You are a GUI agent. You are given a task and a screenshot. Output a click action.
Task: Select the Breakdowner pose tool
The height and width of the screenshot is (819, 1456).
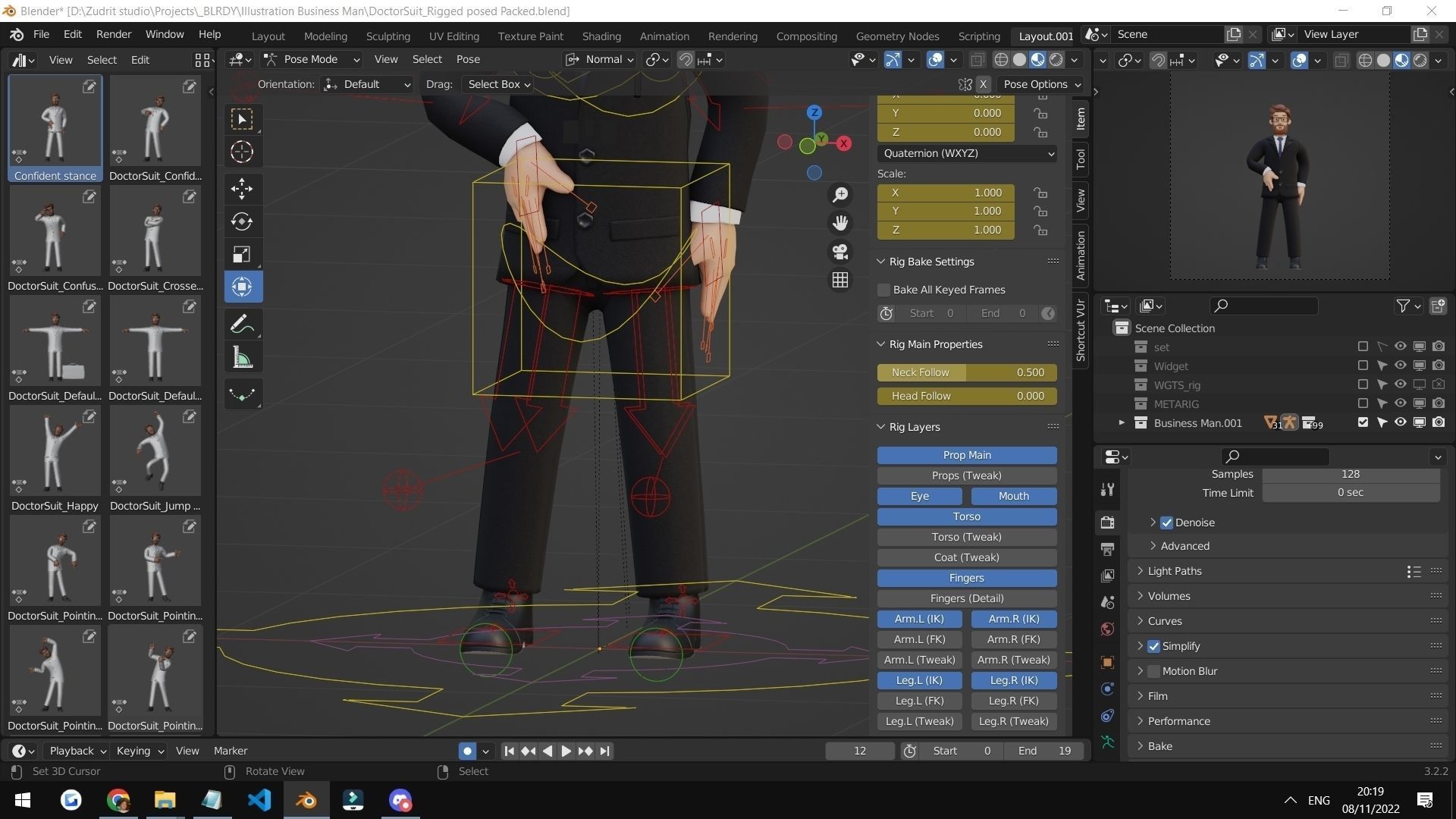[x=242, y=394]
